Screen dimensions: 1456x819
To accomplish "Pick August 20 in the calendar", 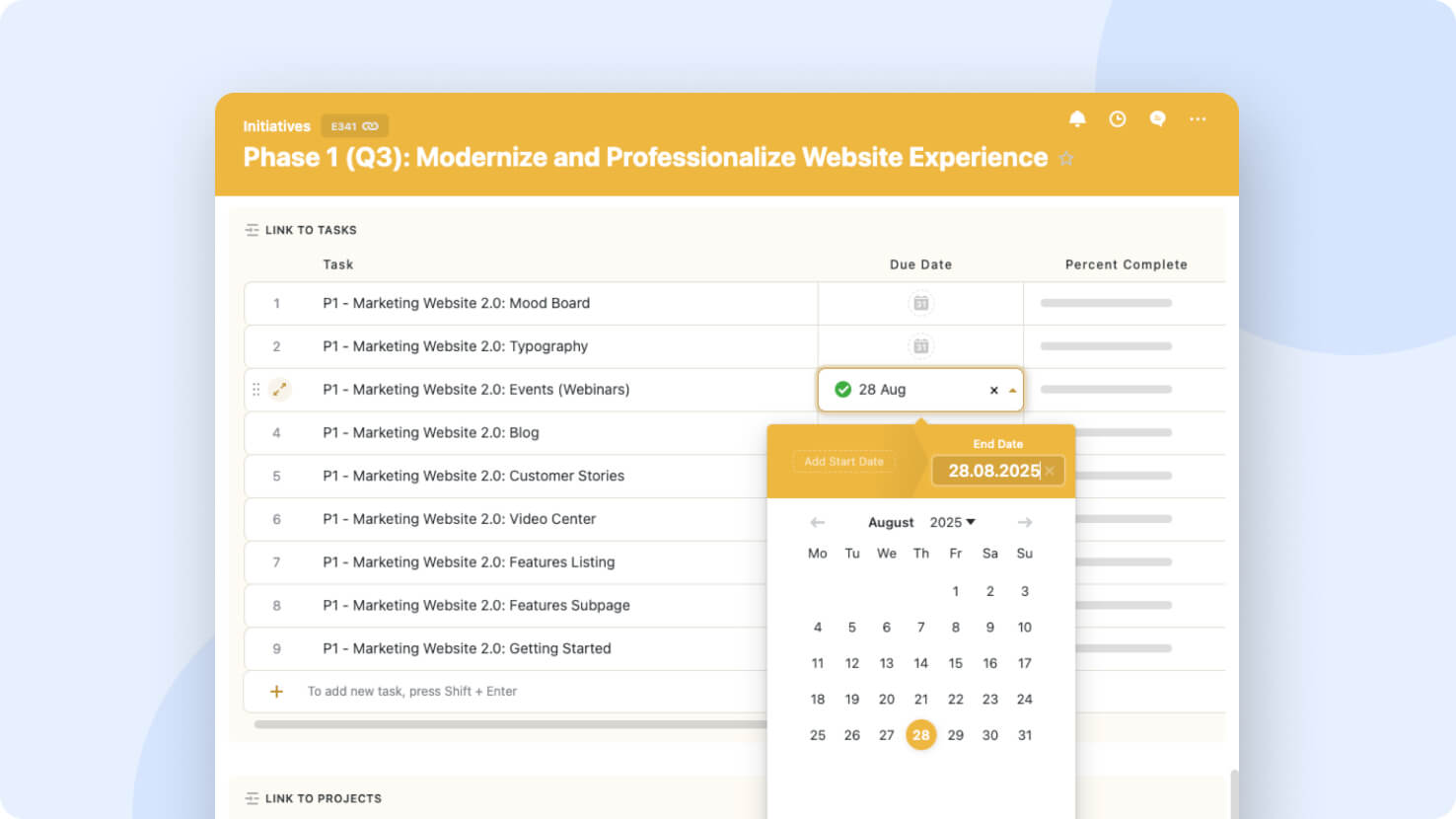I will tap(886, 700).
